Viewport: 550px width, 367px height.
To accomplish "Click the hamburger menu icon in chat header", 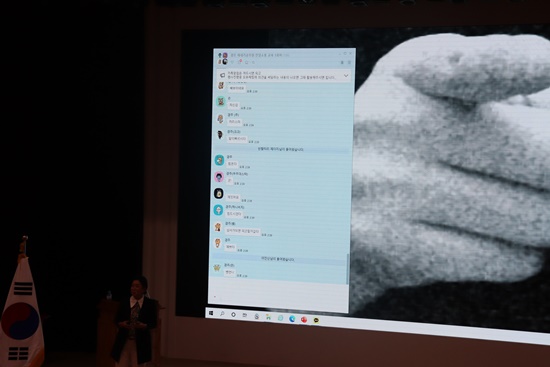I will click(x=349, y=62).
